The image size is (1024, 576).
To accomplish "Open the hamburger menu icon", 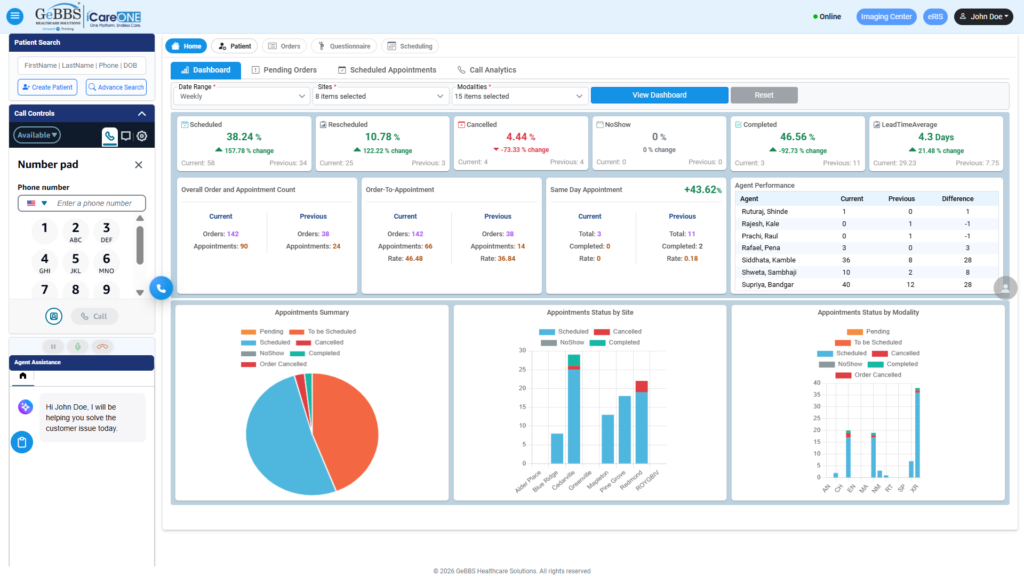I will point(15,16).
